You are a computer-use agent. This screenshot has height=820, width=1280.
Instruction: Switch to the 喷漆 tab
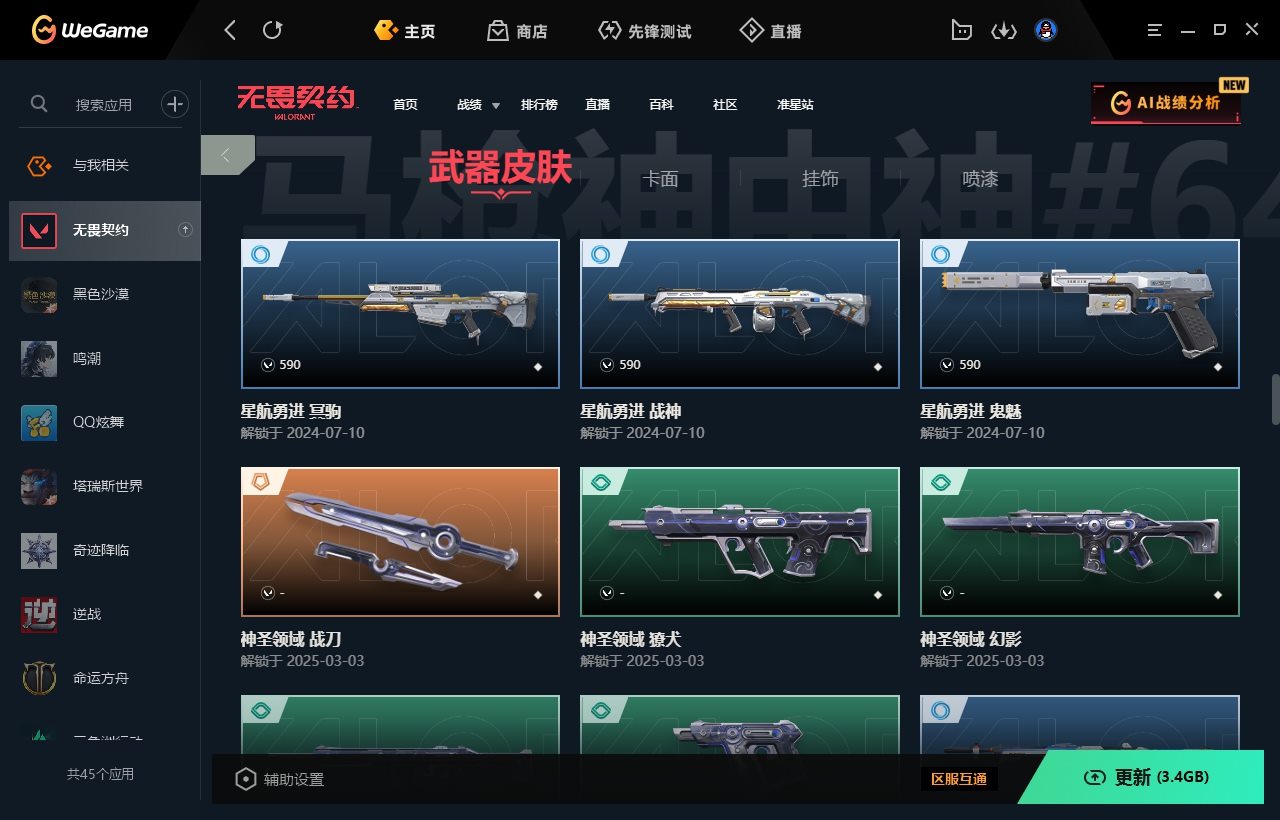980,179
